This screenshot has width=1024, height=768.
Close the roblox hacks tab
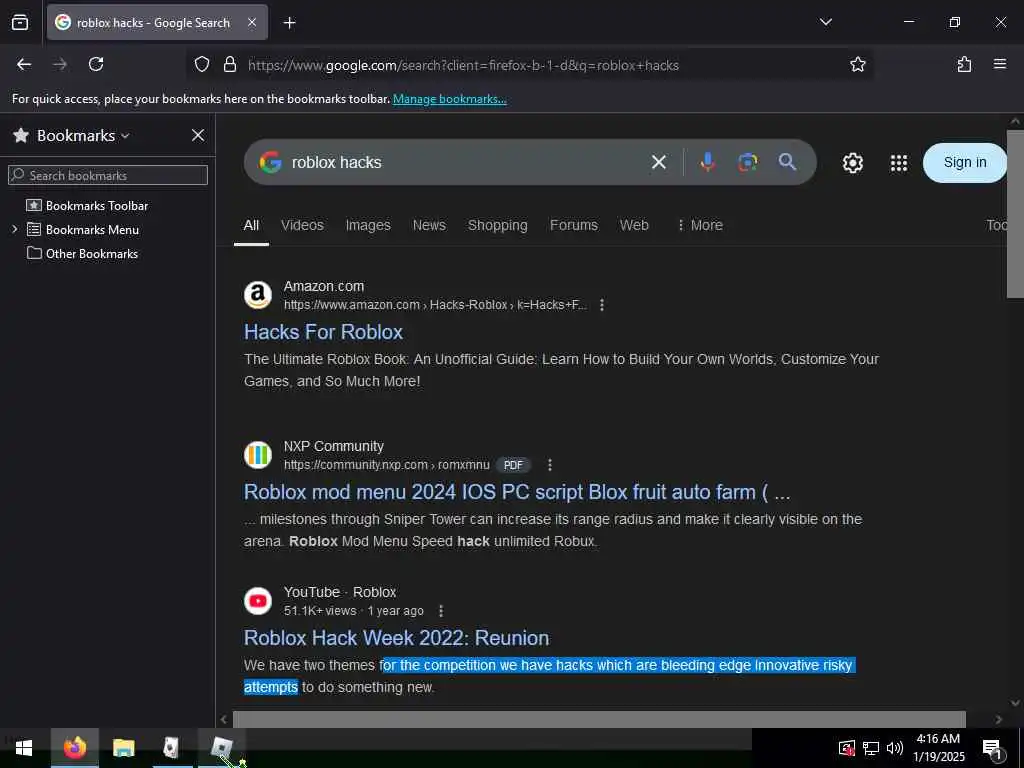coord(252,22)
